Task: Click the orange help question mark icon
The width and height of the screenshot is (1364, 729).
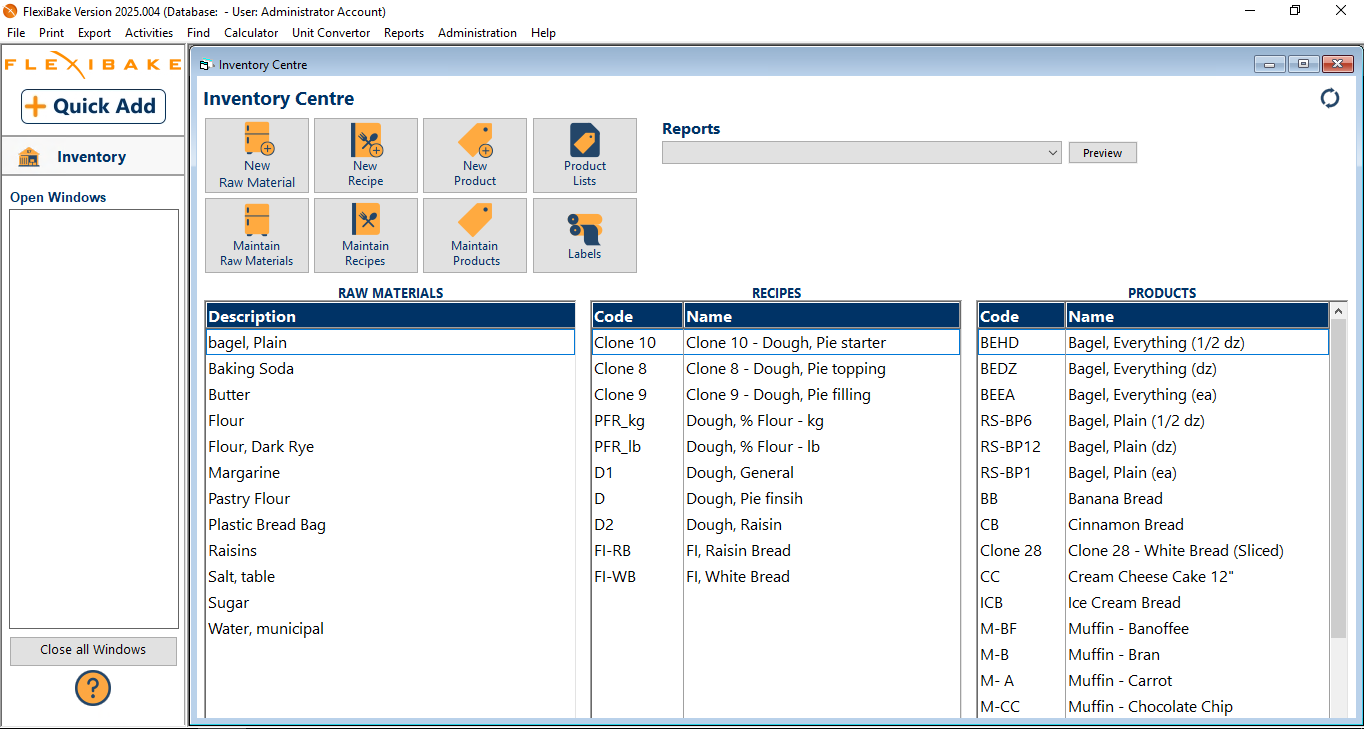Action: 93,688
